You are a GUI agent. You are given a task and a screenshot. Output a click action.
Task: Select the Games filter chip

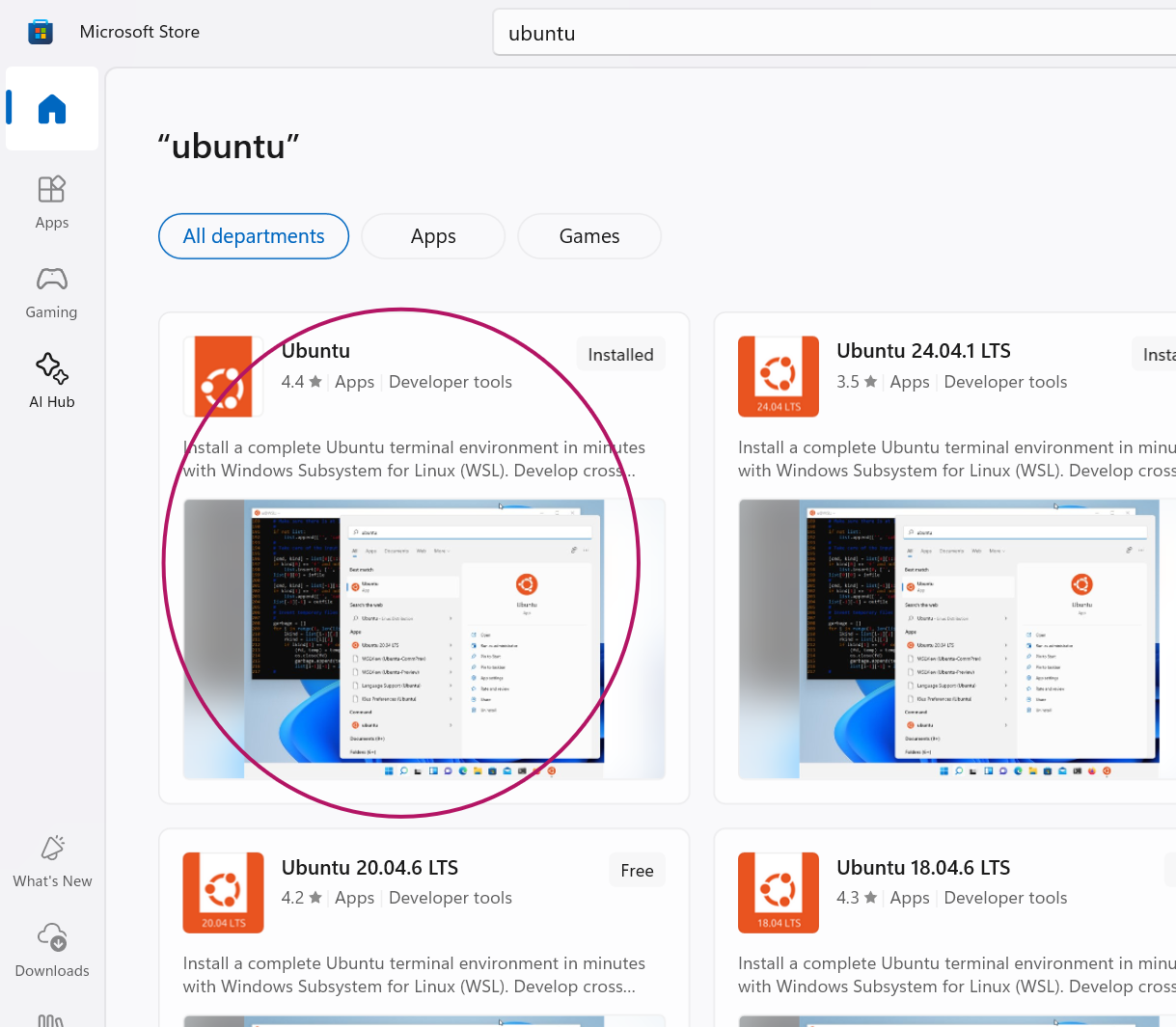(589, 236)
